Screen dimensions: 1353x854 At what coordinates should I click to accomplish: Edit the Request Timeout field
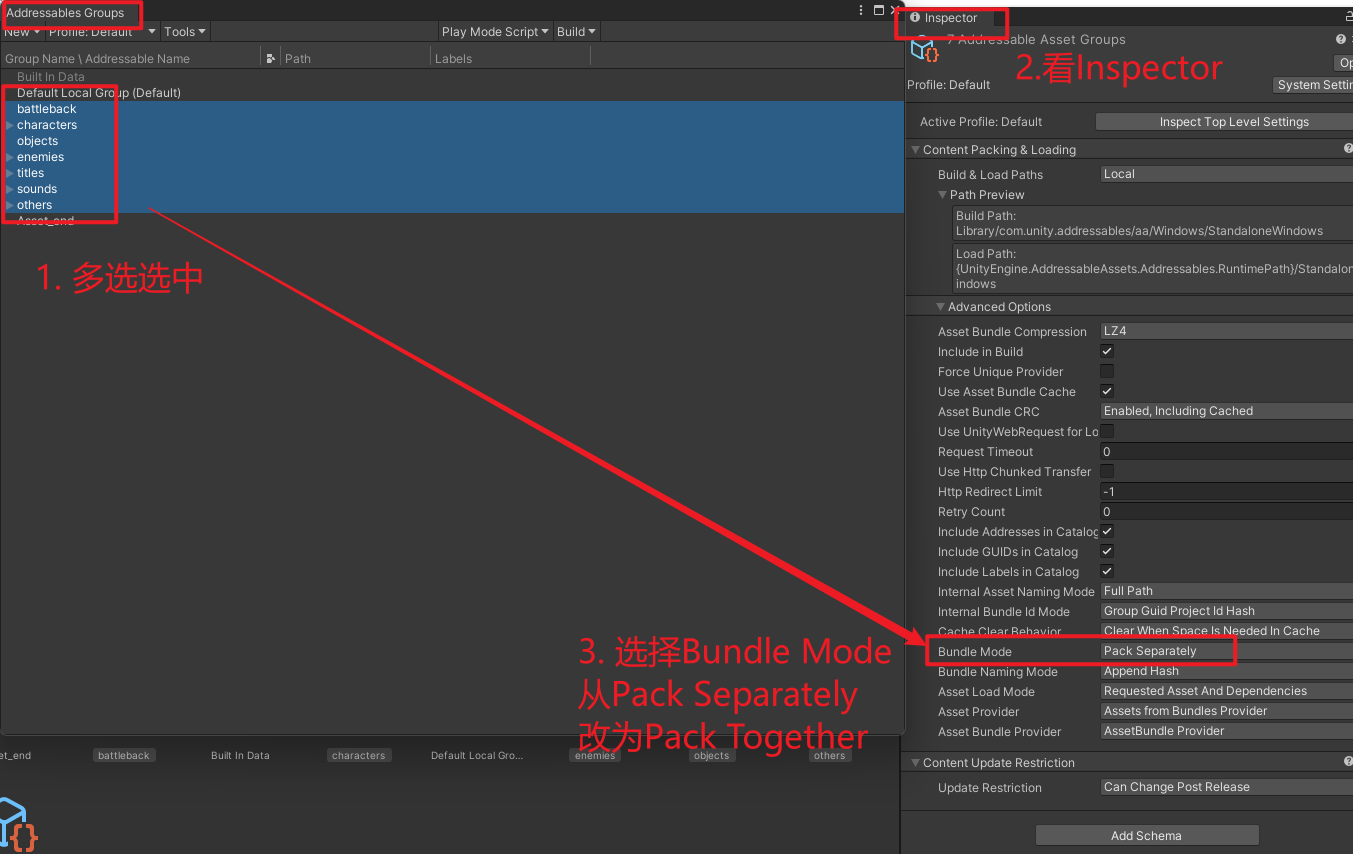pos(1226,451)
